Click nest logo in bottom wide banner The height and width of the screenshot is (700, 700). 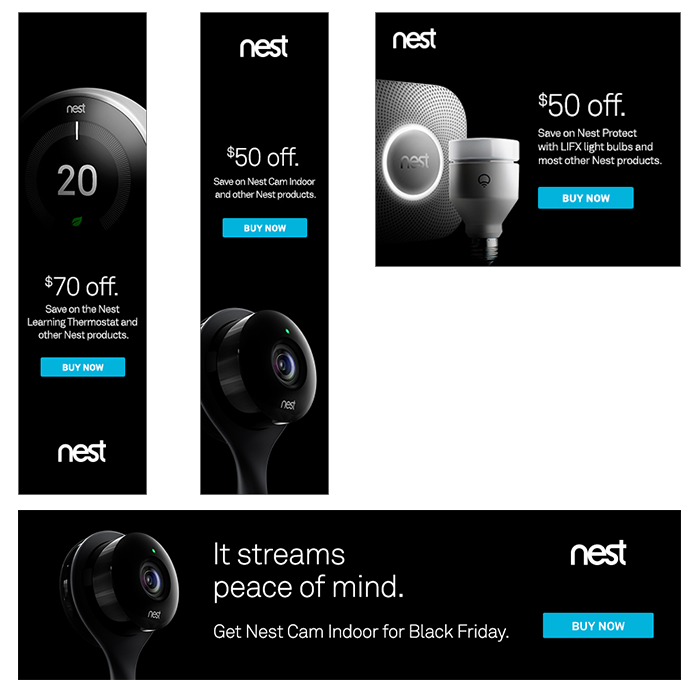pos(598,553)
